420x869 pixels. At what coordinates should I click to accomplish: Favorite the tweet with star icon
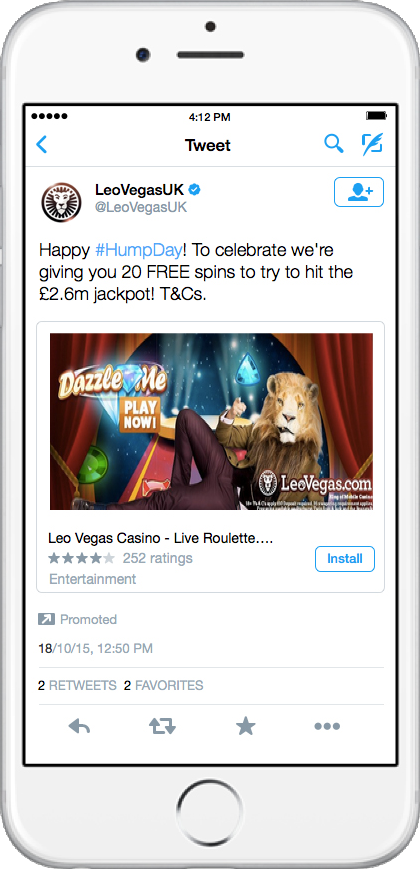[245, 725]
